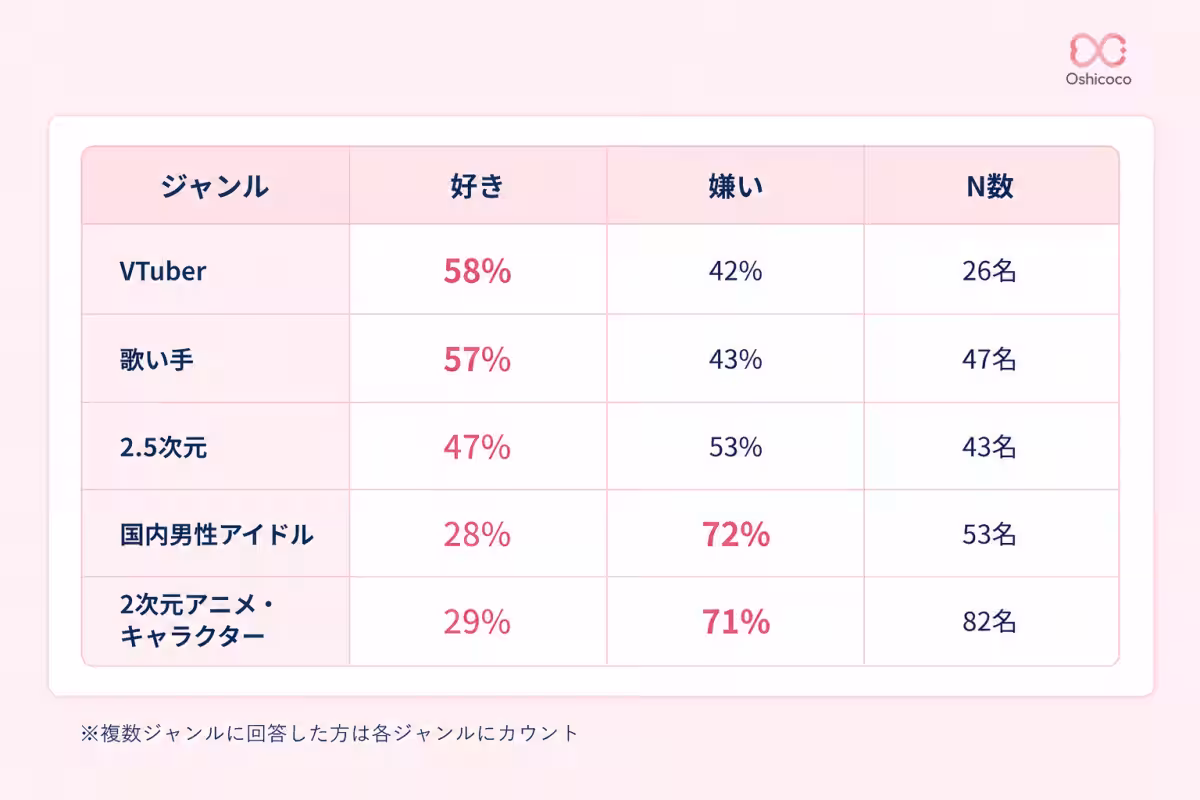Select the VTuber row label

click(x=162, y=271)
